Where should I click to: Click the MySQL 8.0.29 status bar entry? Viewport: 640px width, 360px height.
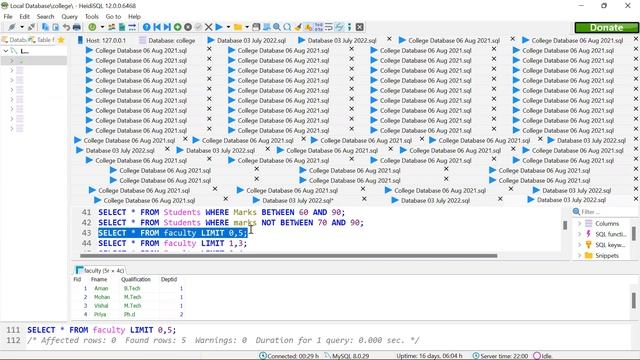click(x=347, y=356)
